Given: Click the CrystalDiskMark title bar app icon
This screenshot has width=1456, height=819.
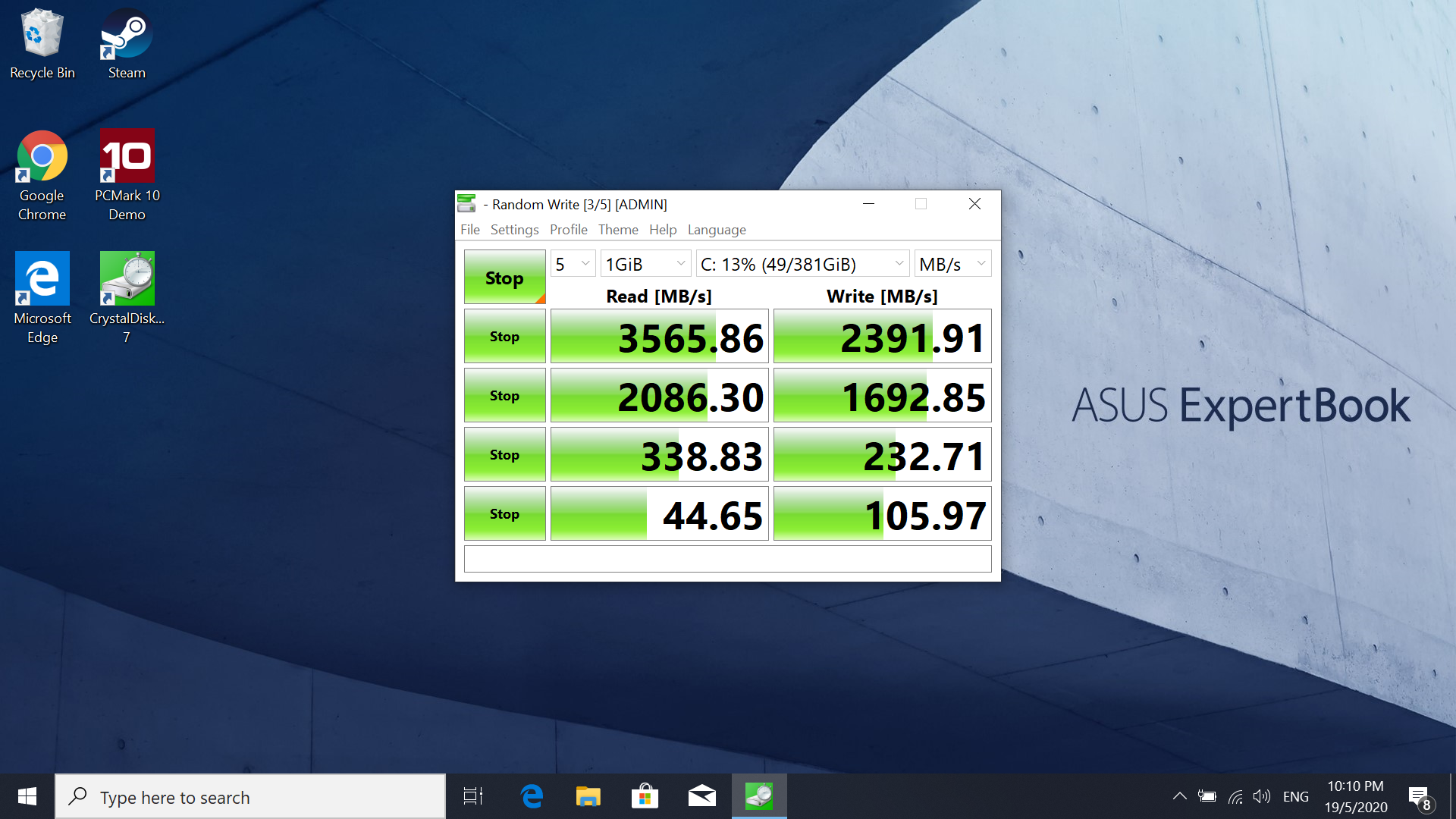Looking at the screenshot, I should (x=466, y=203).
